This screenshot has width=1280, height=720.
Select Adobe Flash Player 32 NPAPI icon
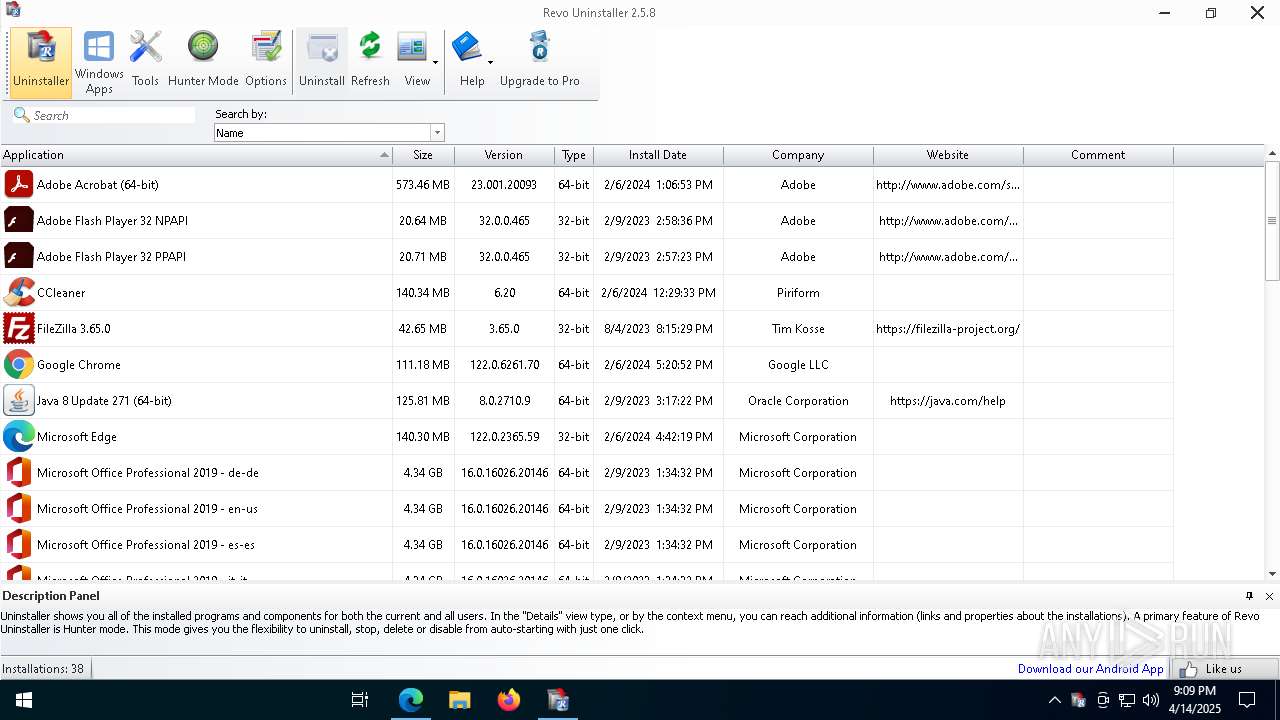click(x=19, y=221)
